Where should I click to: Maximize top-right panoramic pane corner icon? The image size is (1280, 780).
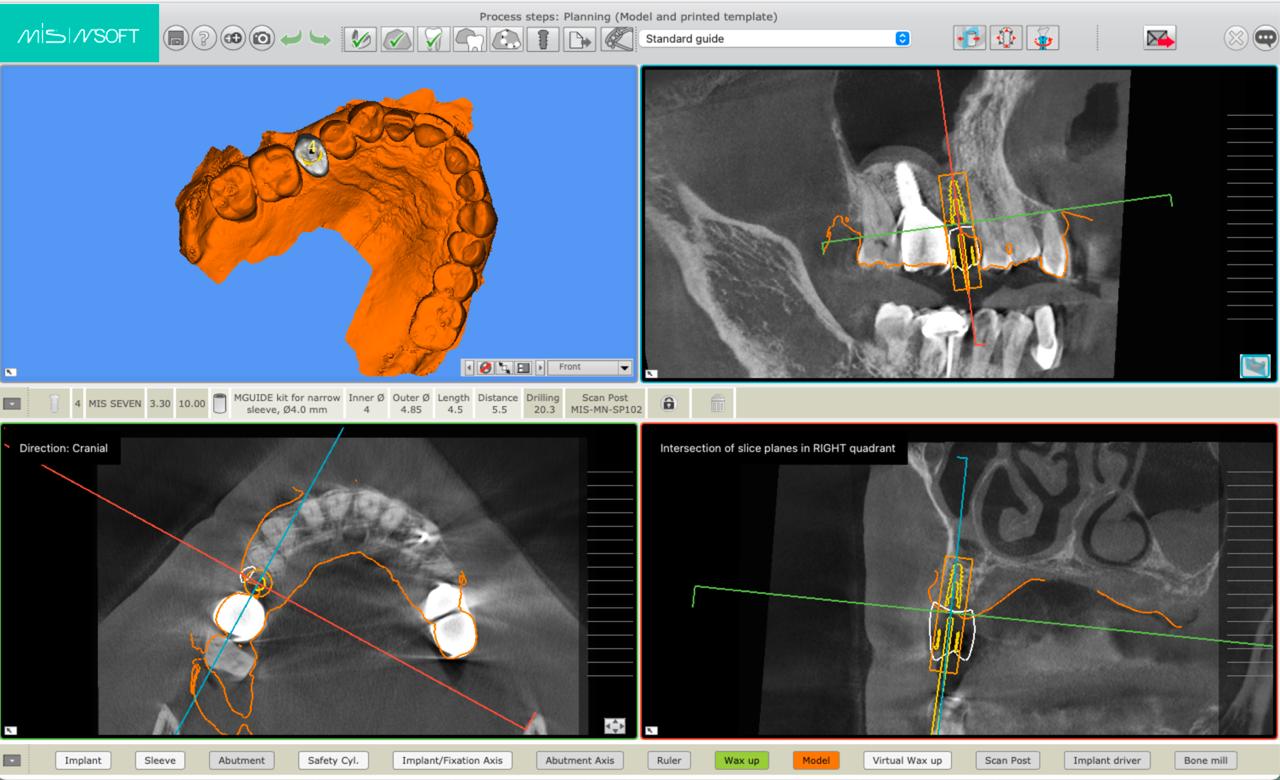(652, 373)
